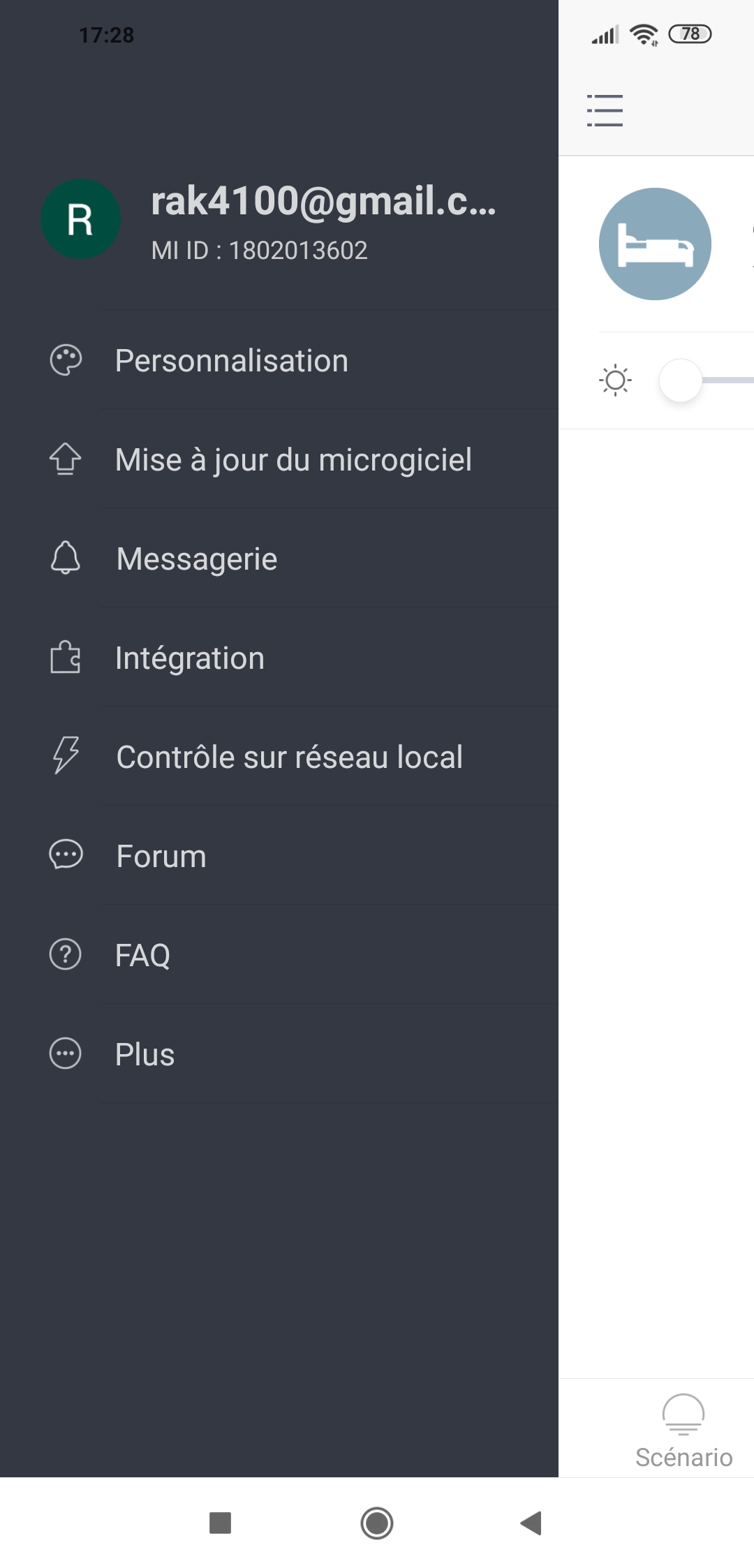
Task: Tap the lightning bolt local control icon
Action: click(66, 756)
